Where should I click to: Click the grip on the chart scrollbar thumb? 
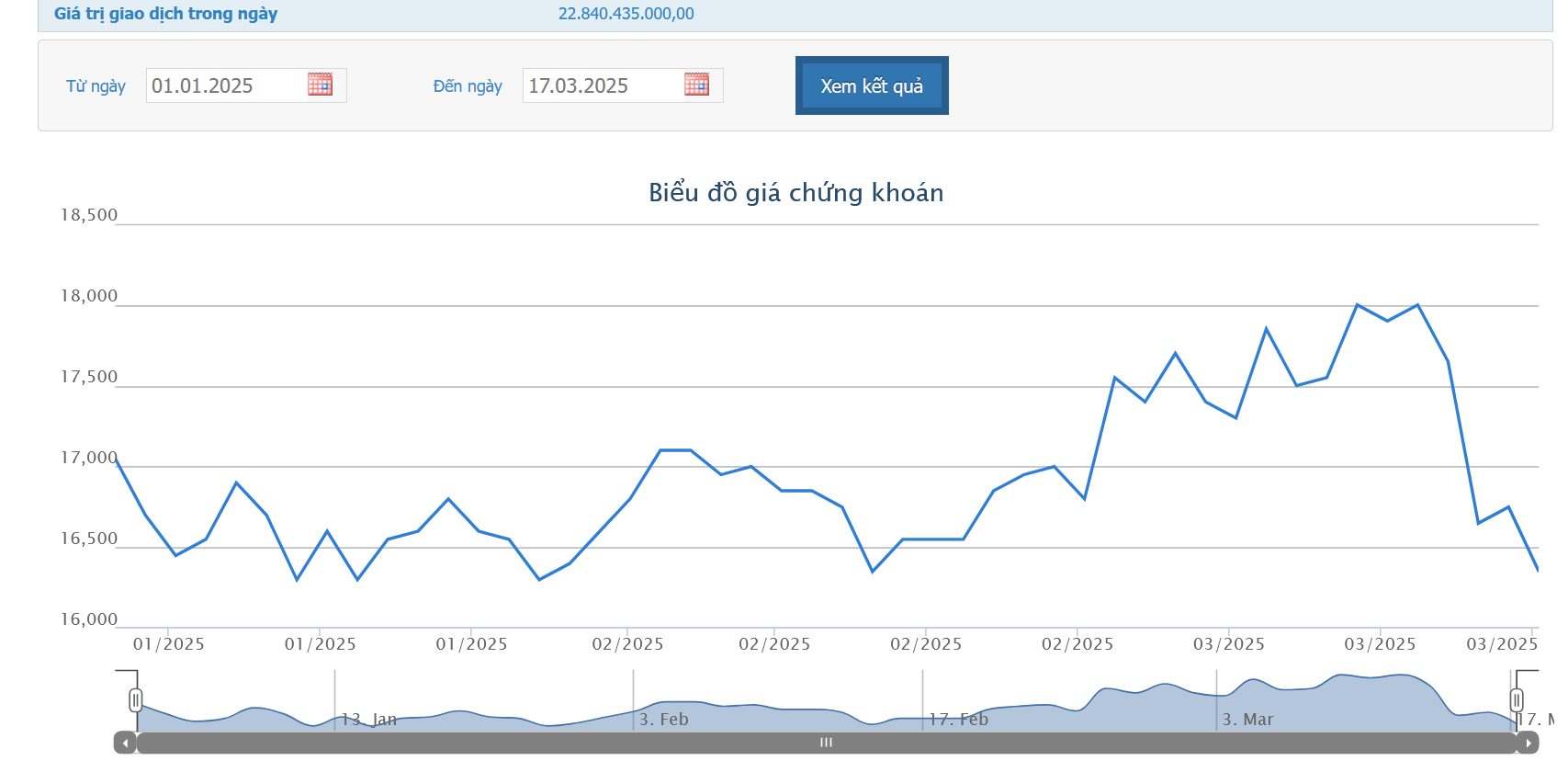(x=826, y=743)
